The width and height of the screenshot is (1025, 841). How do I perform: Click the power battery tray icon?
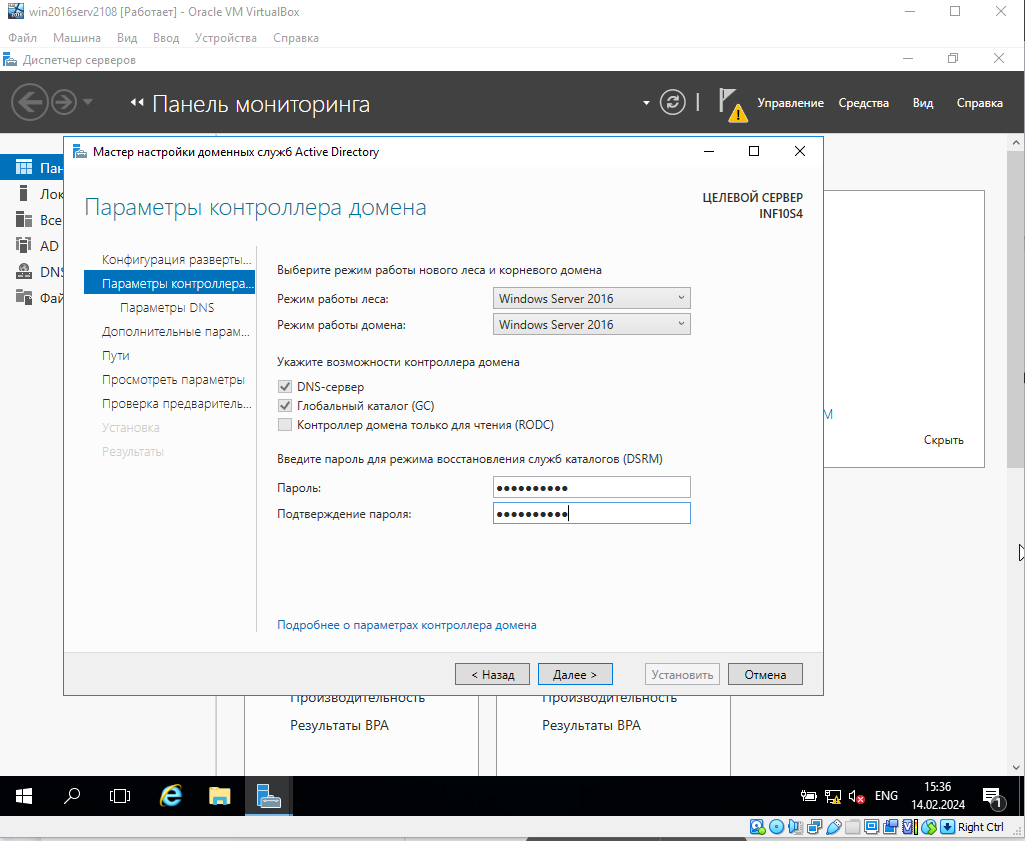pos(809,796)
